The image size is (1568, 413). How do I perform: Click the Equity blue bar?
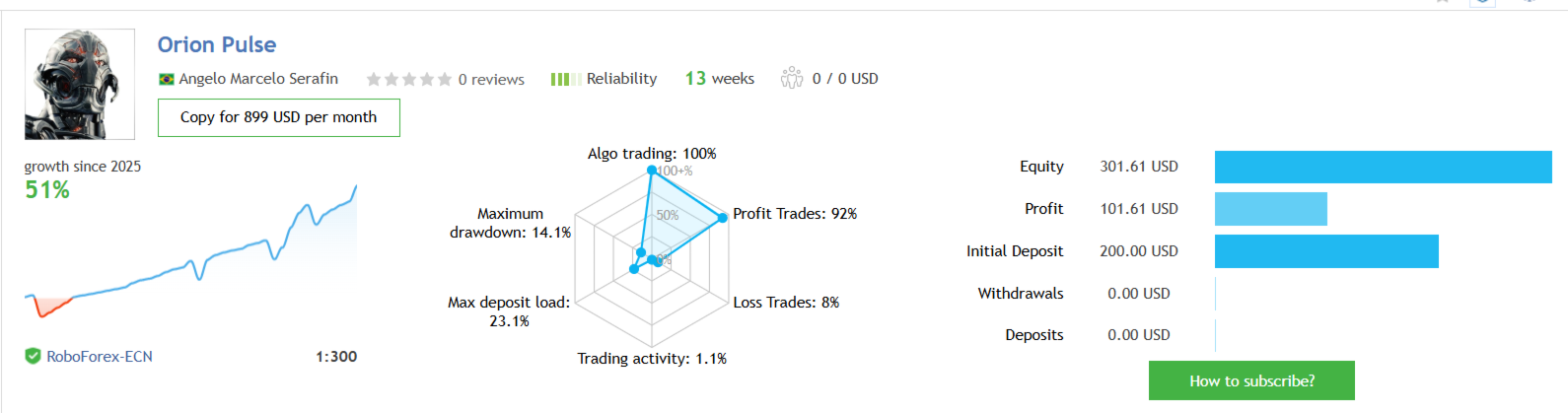[1384, 167]
